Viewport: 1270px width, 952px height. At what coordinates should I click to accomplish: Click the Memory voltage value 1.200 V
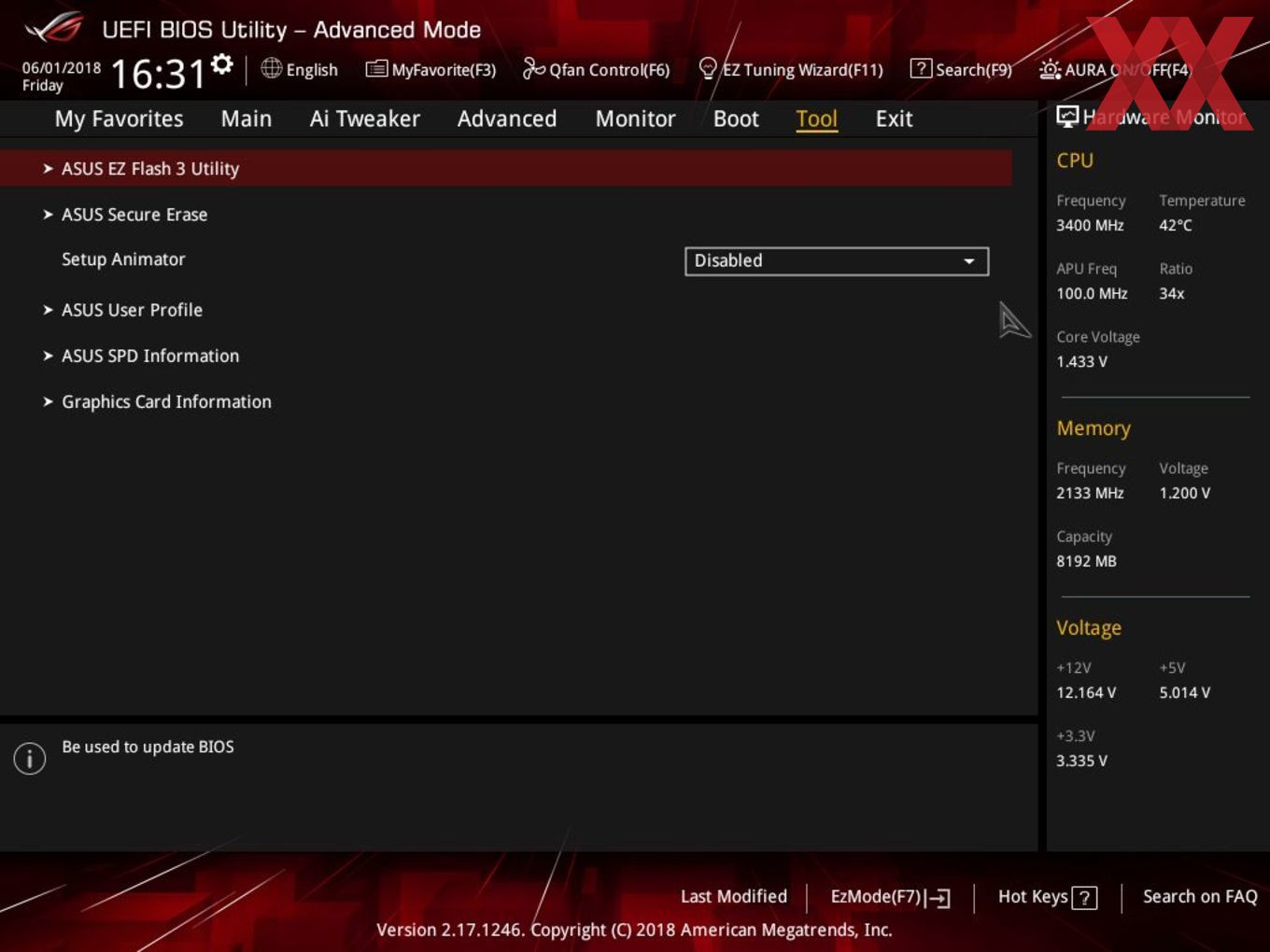click(x=1184, y=493)
